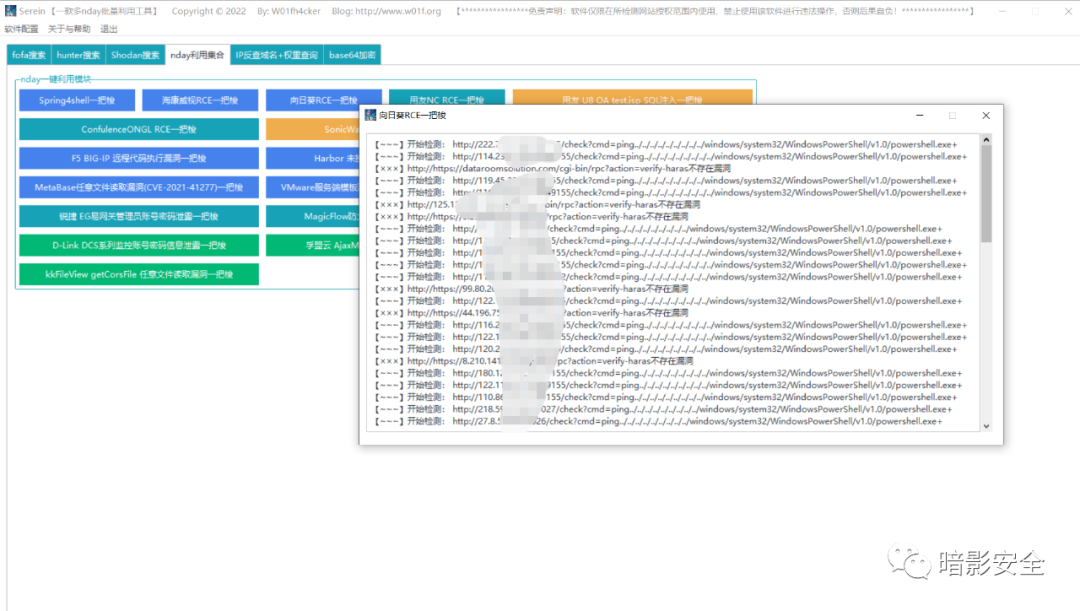Click kkFileView getCorsFile 任意文件读取漏洞 button
1080x611 pixels.
point(139,273)
